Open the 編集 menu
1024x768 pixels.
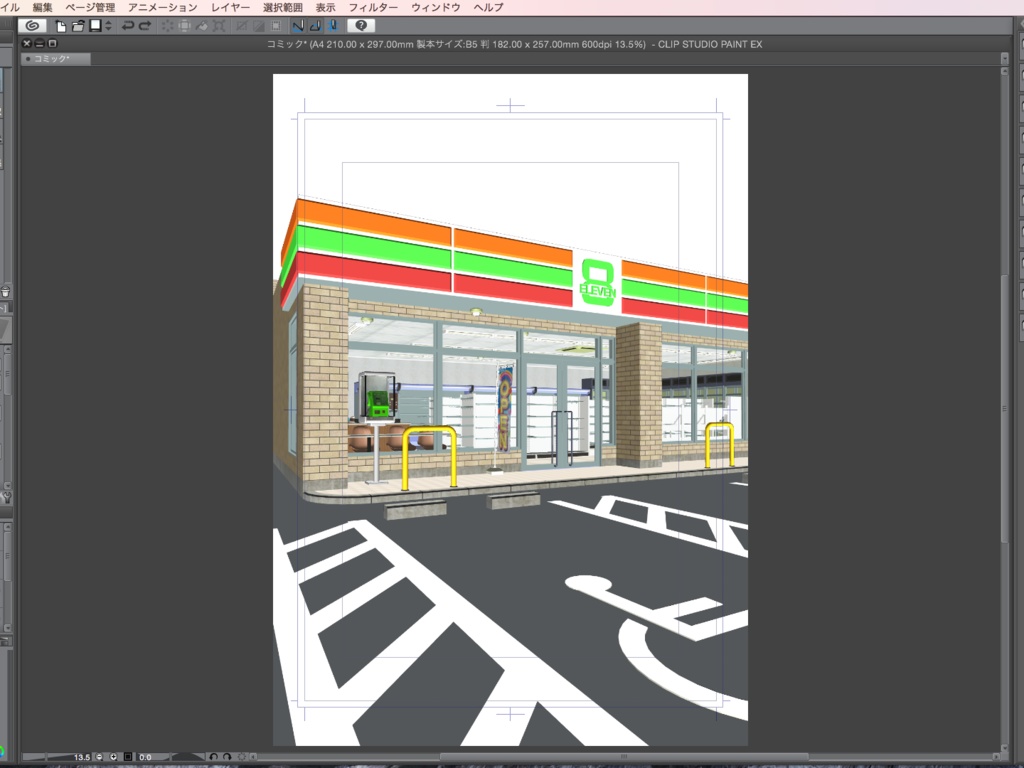pos(42,7)
